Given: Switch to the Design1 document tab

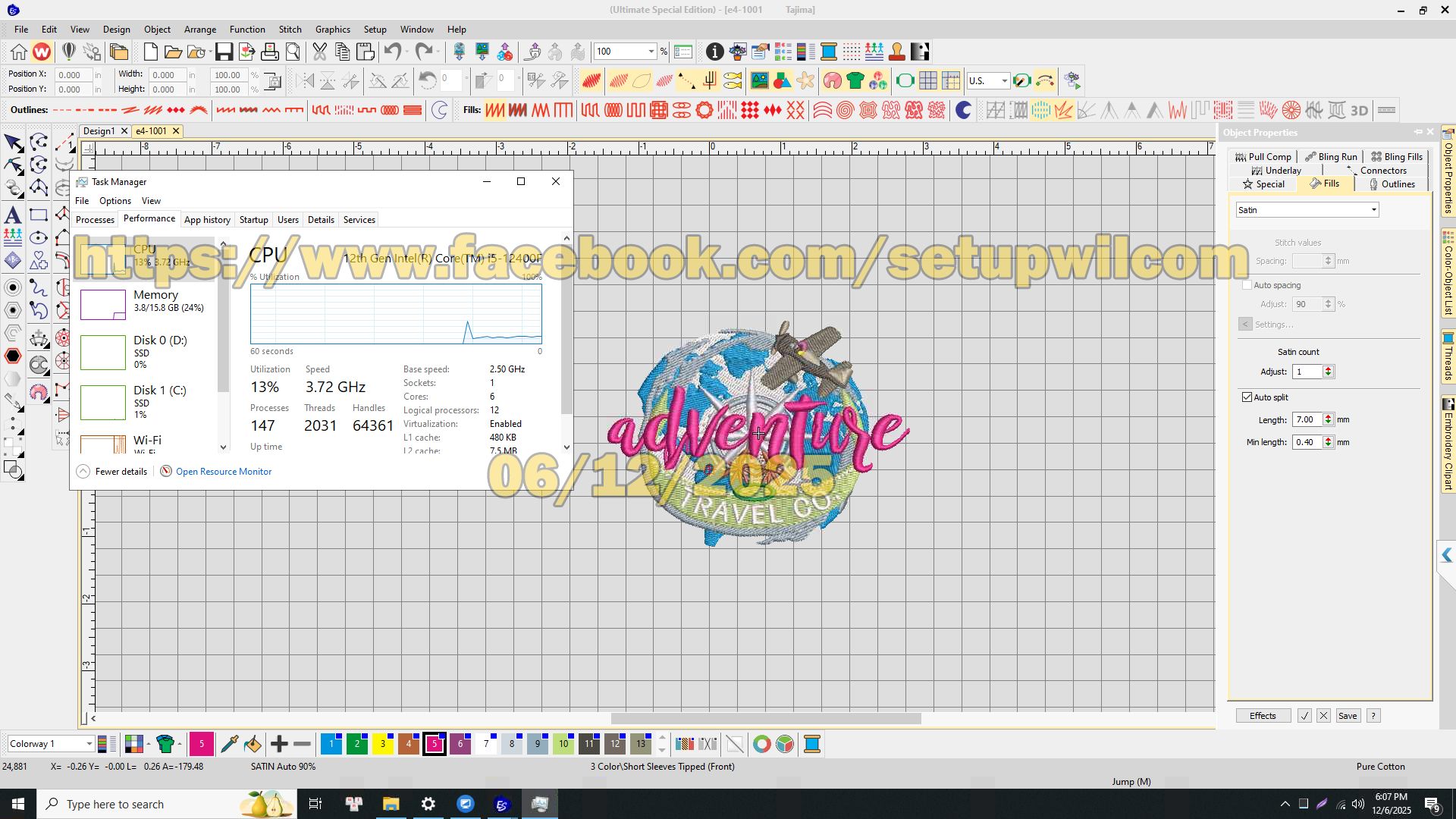Looking at the screenshot, I should (99, 131).
